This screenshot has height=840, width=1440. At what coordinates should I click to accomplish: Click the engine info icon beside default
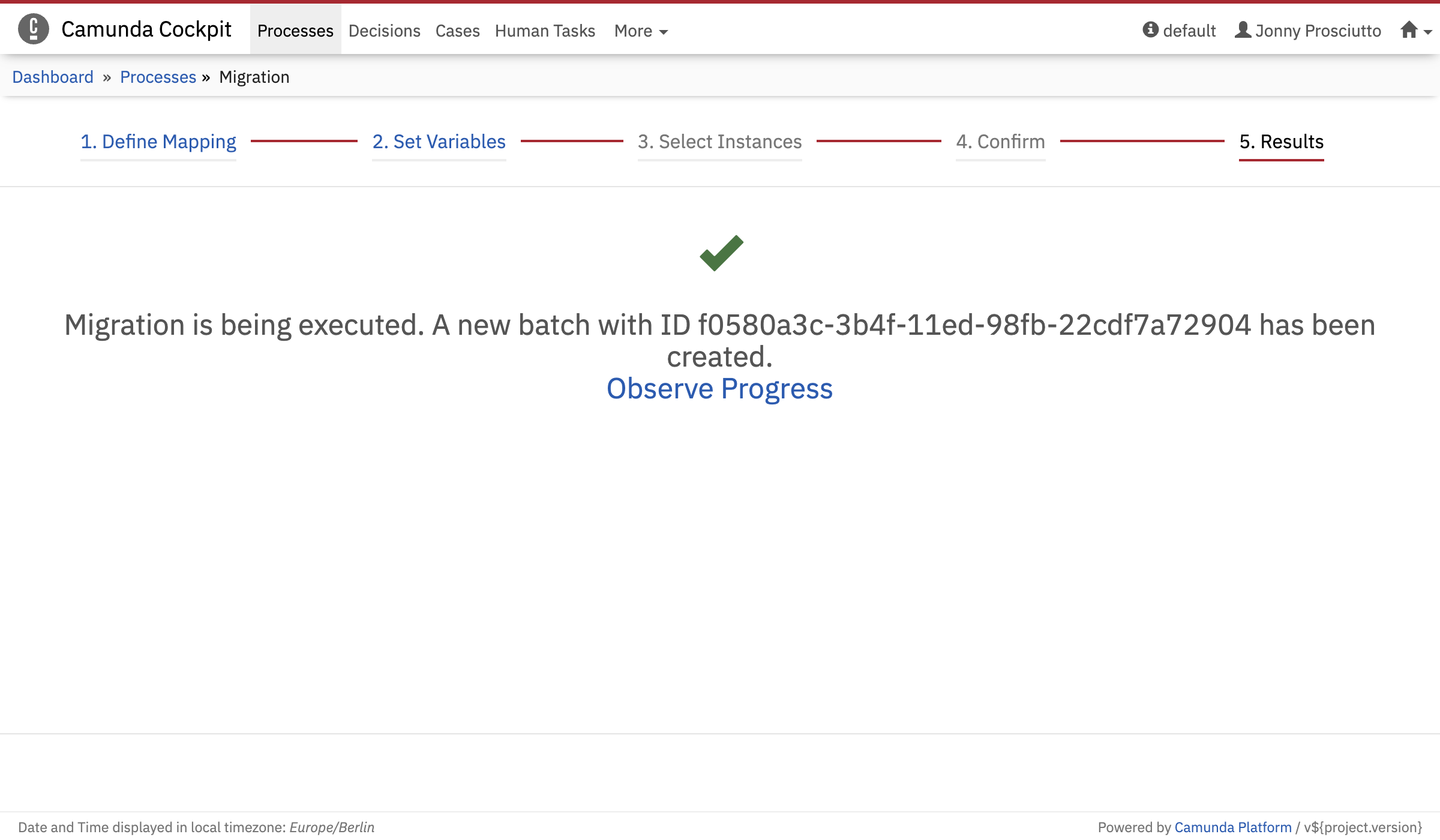click(1150, 29)
